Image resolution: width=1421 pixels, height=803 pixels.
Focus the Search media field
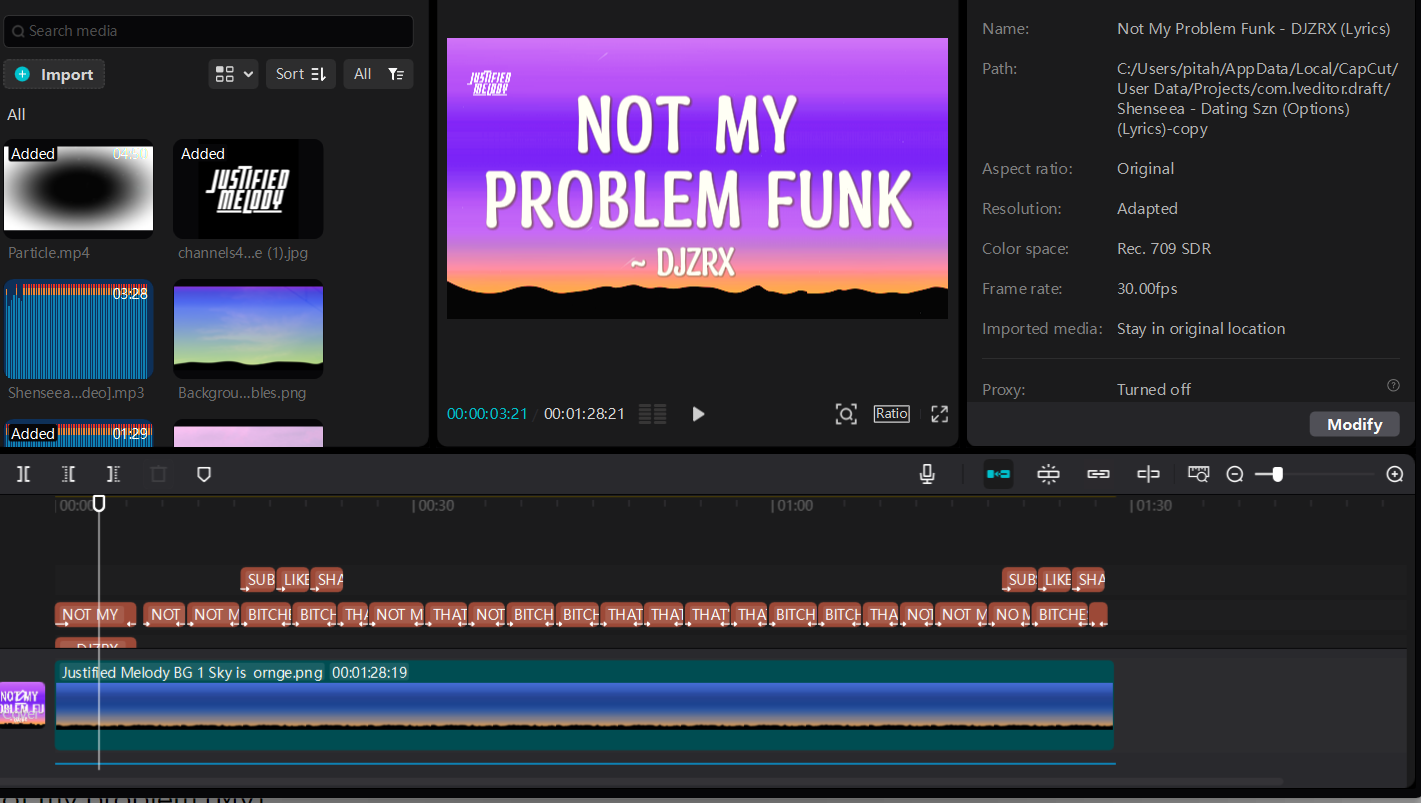point(208,31)
